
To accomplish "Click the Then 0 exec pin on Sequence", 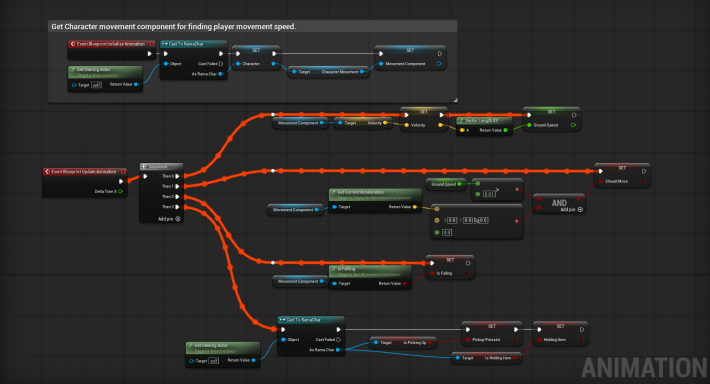I will point(177,176).
